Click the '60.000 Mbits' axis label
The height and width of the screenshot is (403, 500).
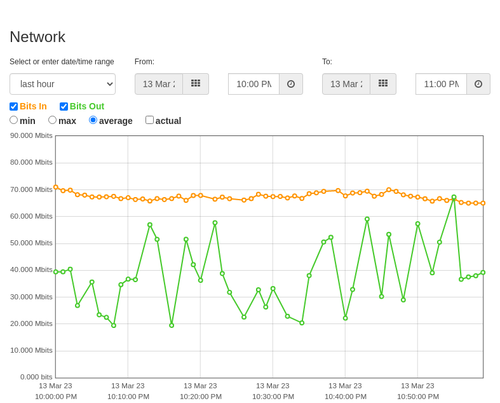pos(31,216)
